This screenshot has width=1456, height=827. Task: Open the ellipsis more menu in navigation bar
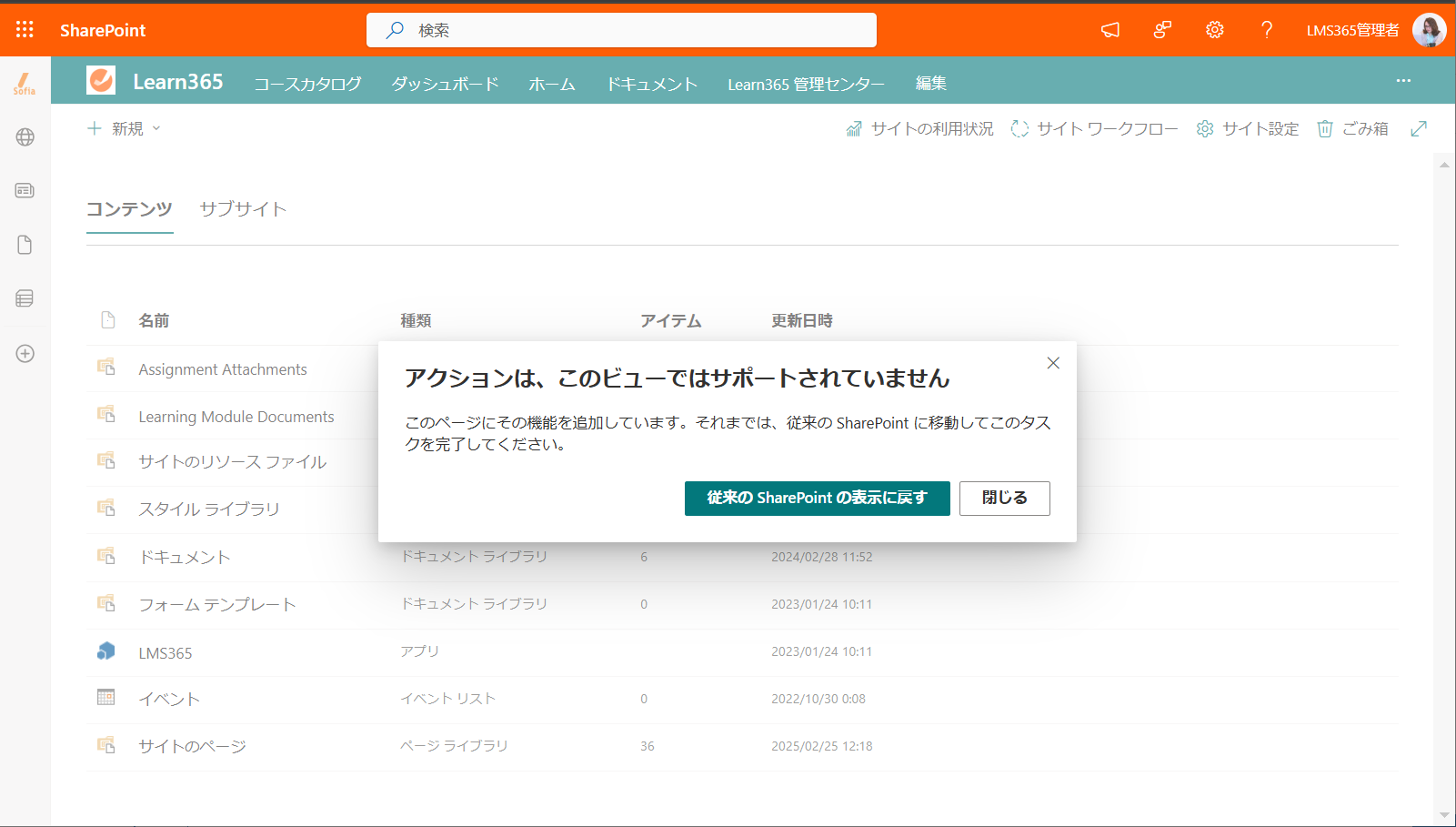click(x=1403, y=81)
